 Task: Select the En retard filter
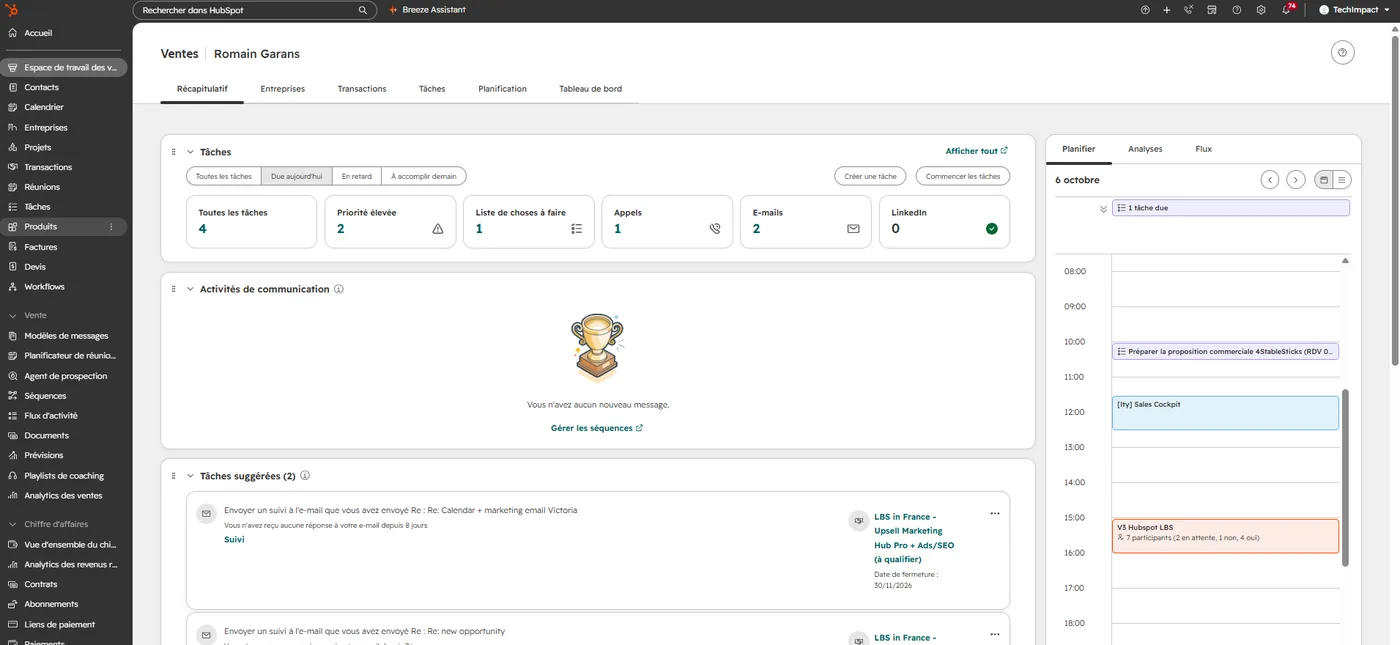click(357, 176)
